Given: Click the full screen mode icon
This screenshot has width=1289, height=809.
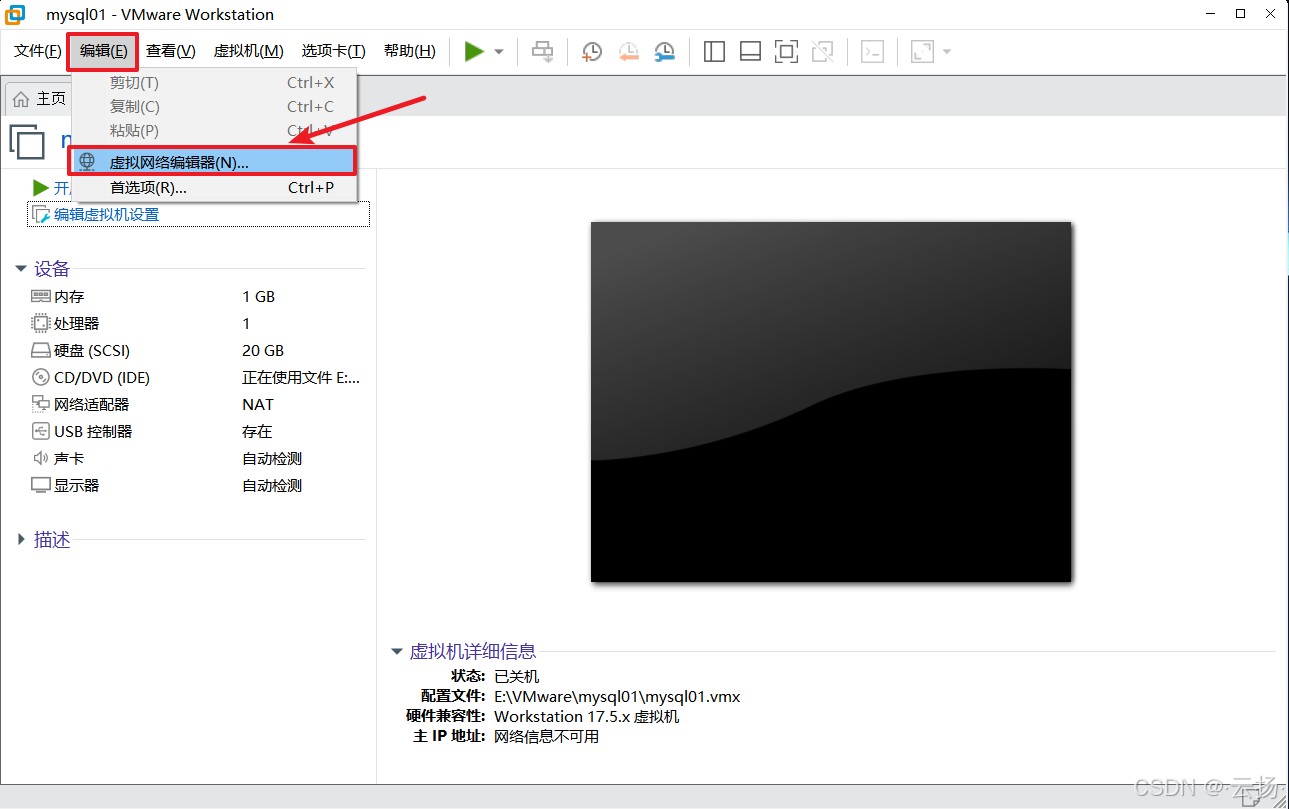Looking at the screenshot, I should click(x=786, y=51).
